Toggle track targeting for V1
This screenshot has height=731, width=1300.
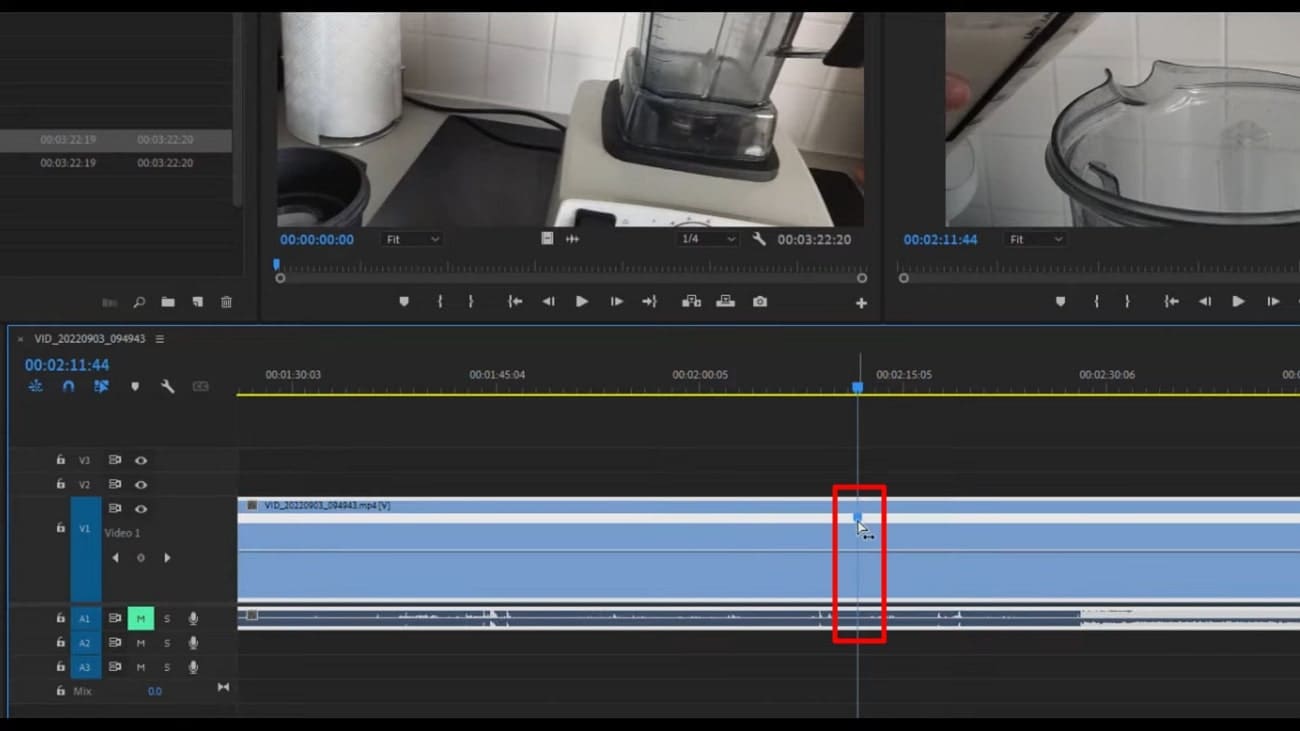coord(85,548)
